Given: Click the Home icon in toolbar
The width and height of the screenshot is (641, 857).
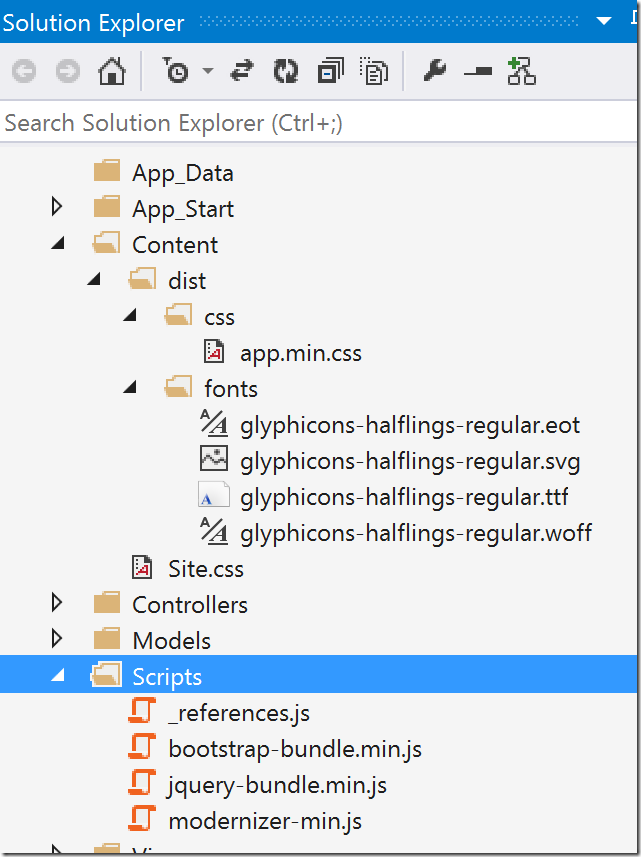Looking at the screenshot, I should [x=112, y=72].
